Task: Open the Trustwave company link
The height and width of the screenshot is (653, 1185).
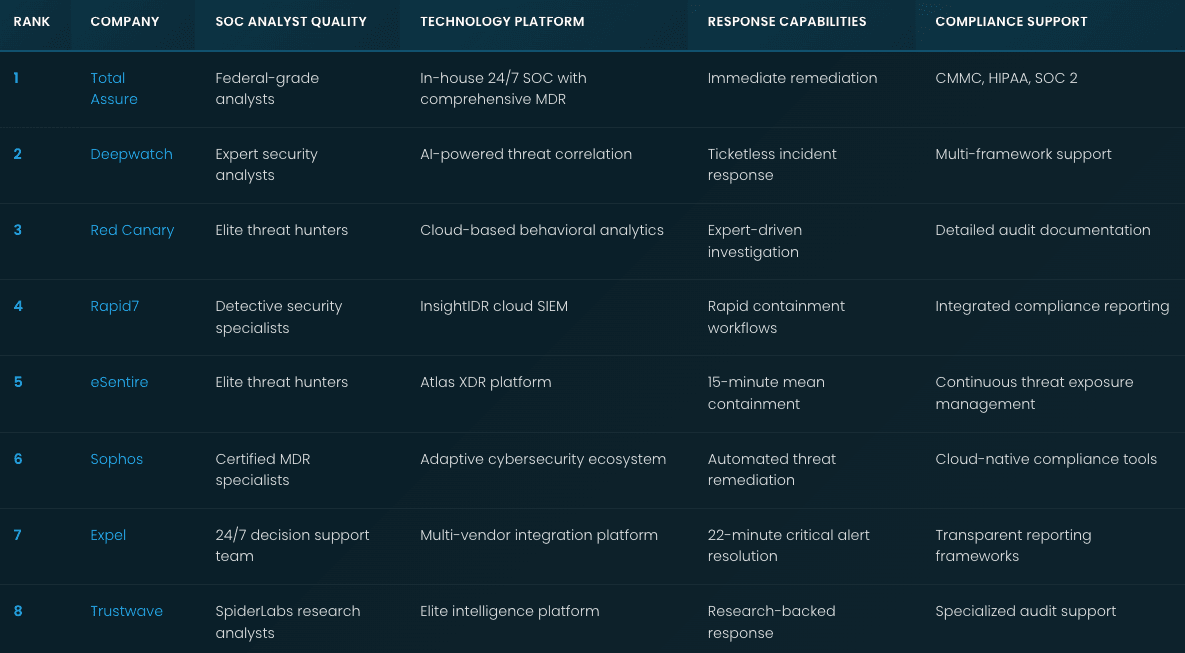Action: tap(127, 611)
